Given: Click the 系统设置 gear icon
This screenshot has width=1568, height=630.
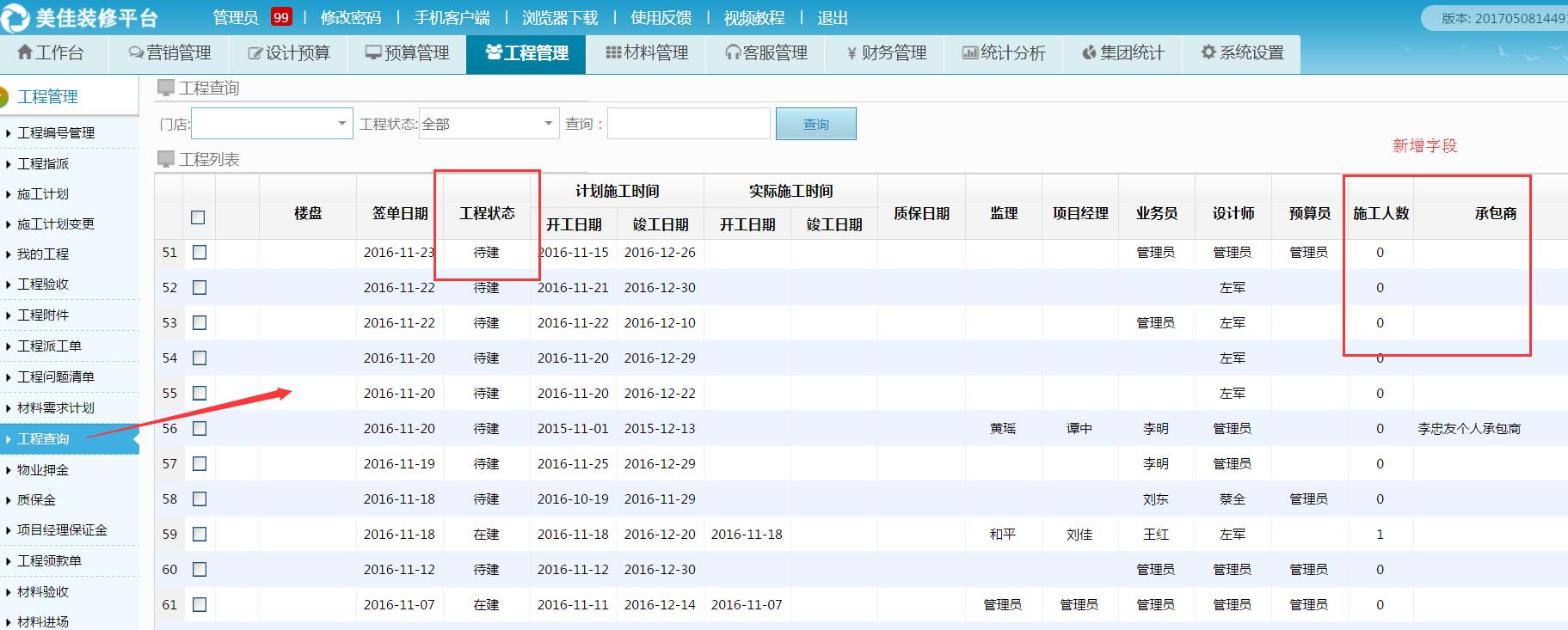Looking at the screenshot, I should (x=1208, y=53).
